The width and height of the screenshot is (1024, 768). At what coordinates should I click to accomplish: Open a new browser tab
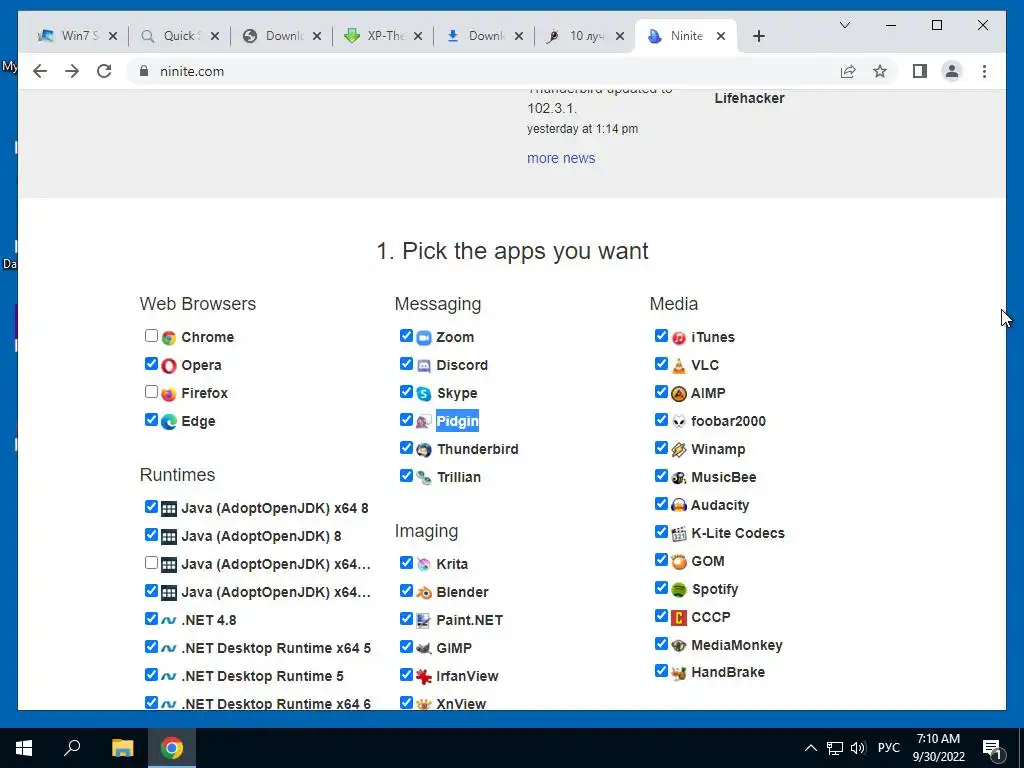[758, 36]
